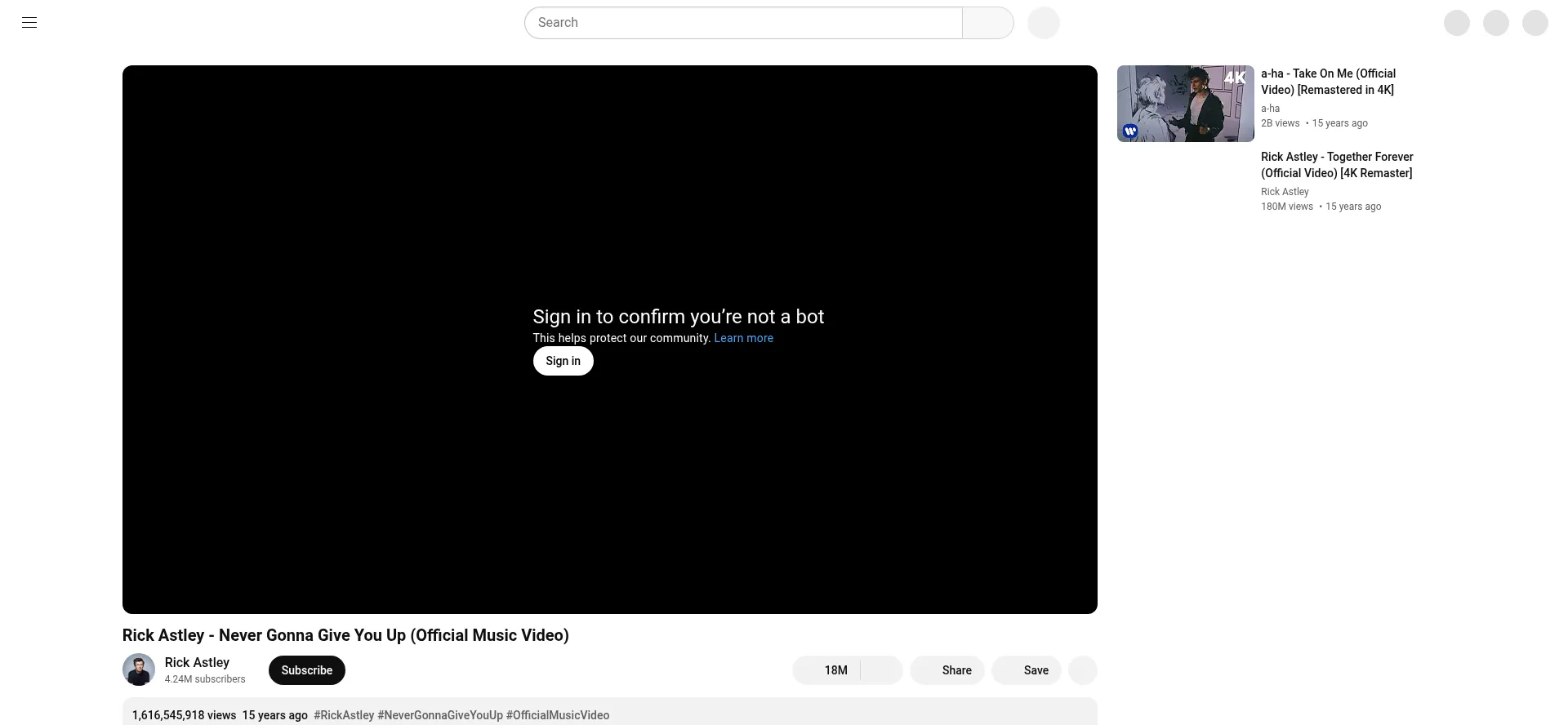This screenshot has height=725, width=1568.
Task: Click Rick Astley channel under Together Forever
Action: (1285, 192)
